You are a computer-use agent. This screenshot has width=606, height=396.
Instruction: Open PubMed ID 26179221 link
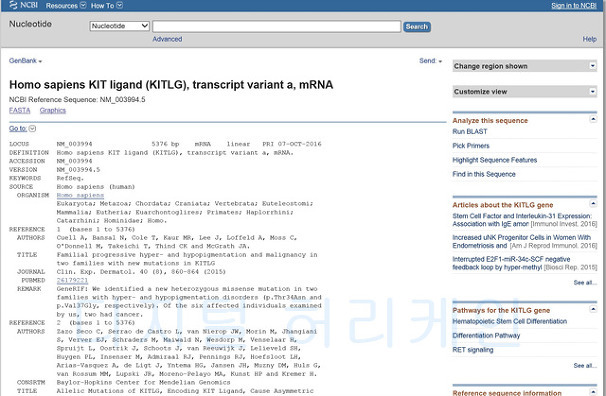coord(72,280)
